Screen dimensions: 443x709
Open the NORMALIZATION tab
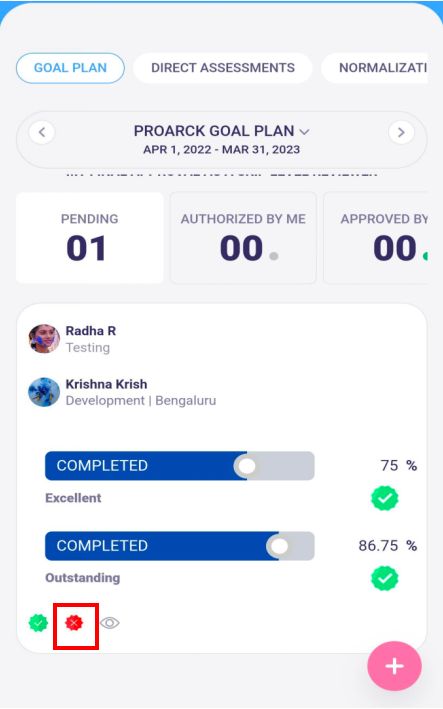pyautogui.click(x=375, y=68)
